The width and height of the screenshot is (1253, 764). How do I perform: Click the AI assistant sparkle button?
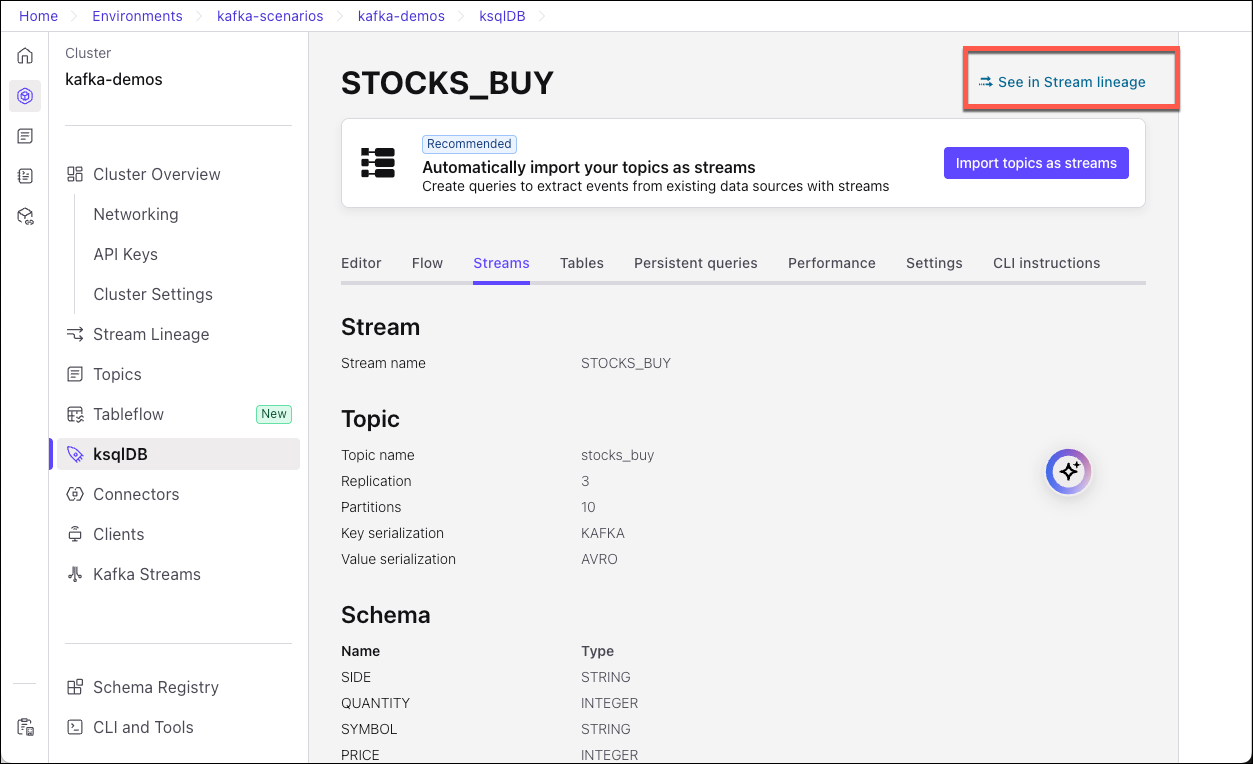pos(1068,471)
